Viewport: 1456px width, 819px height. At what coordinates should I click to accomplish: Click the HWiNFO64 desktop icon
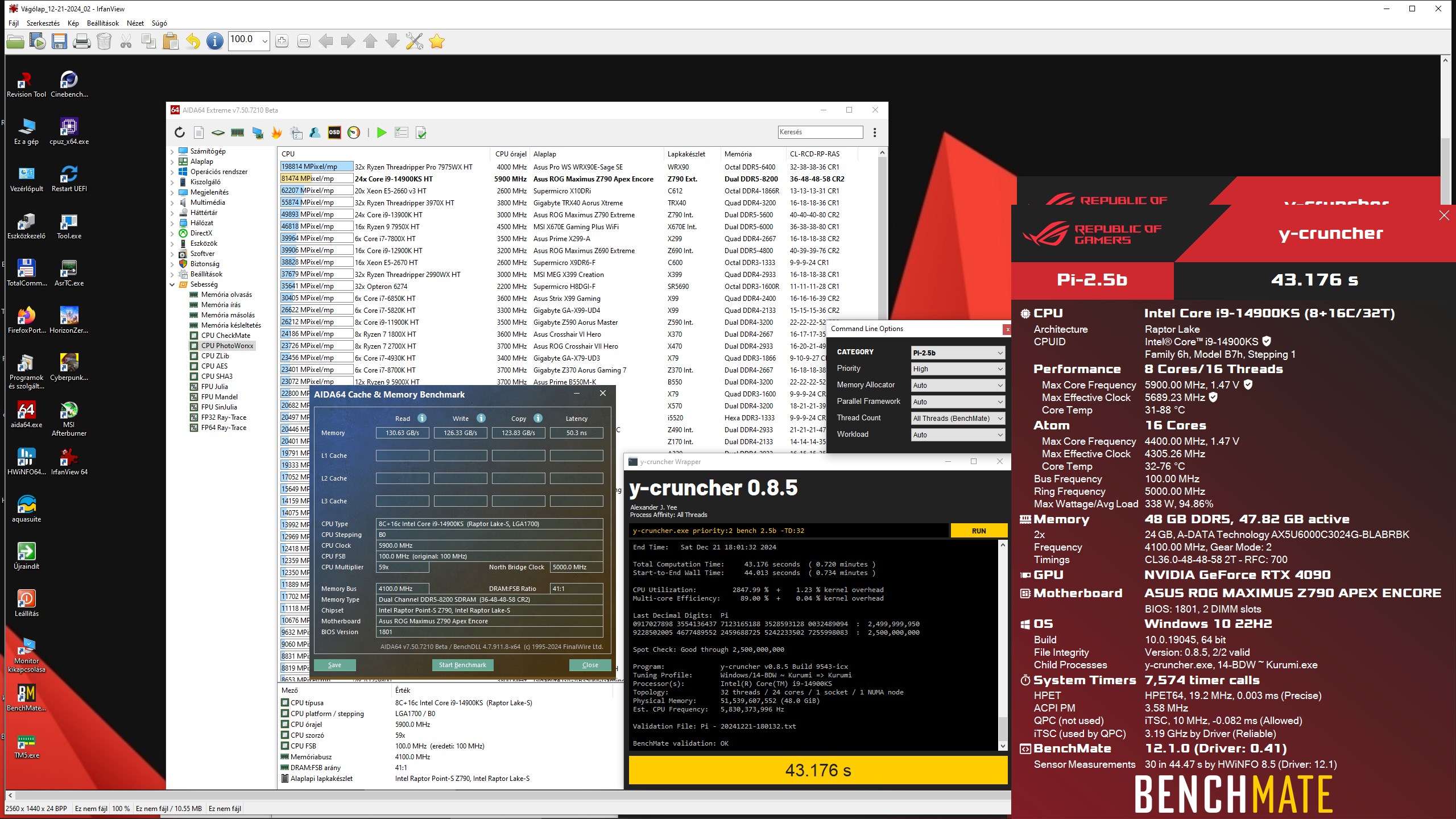coord(27,461)
